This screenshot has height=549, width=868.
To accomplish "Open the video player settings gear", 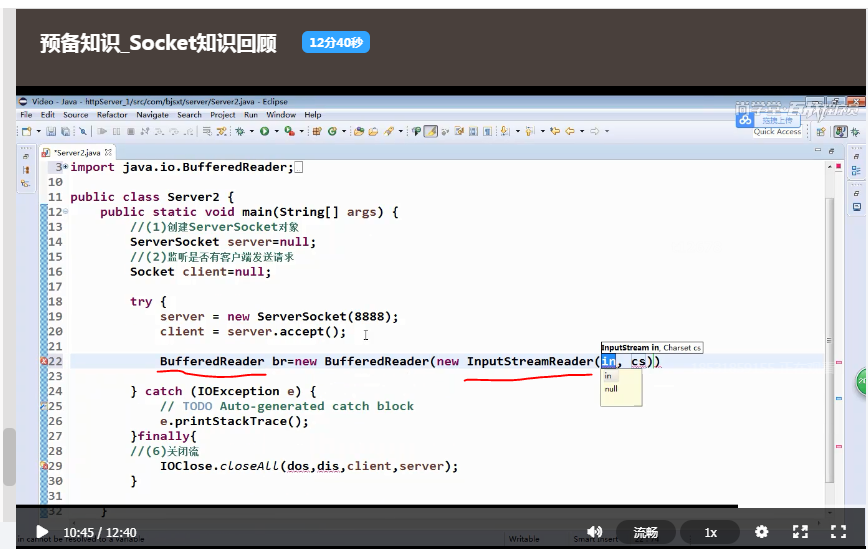I will pos(762,532).
